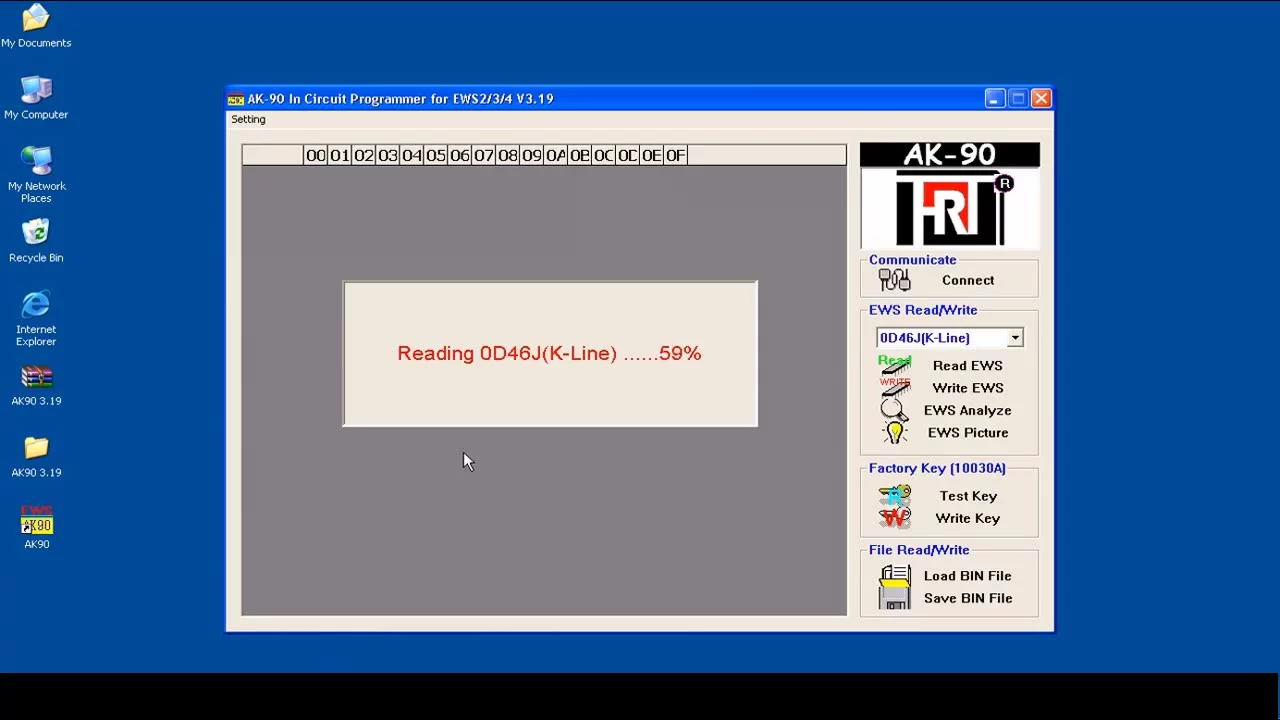1280x720 pixels.
Task: Click the hex column header 0F
Action: 676,155
